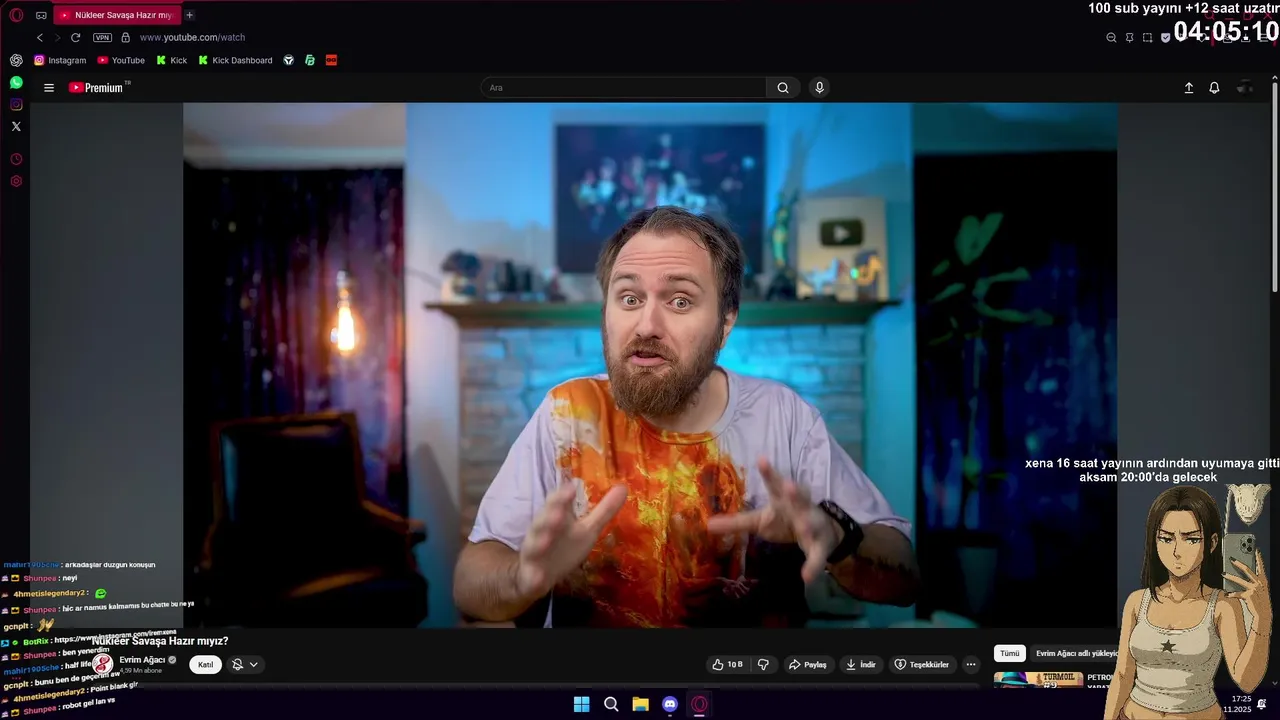Open the Windows Start menu

(581, 704)
